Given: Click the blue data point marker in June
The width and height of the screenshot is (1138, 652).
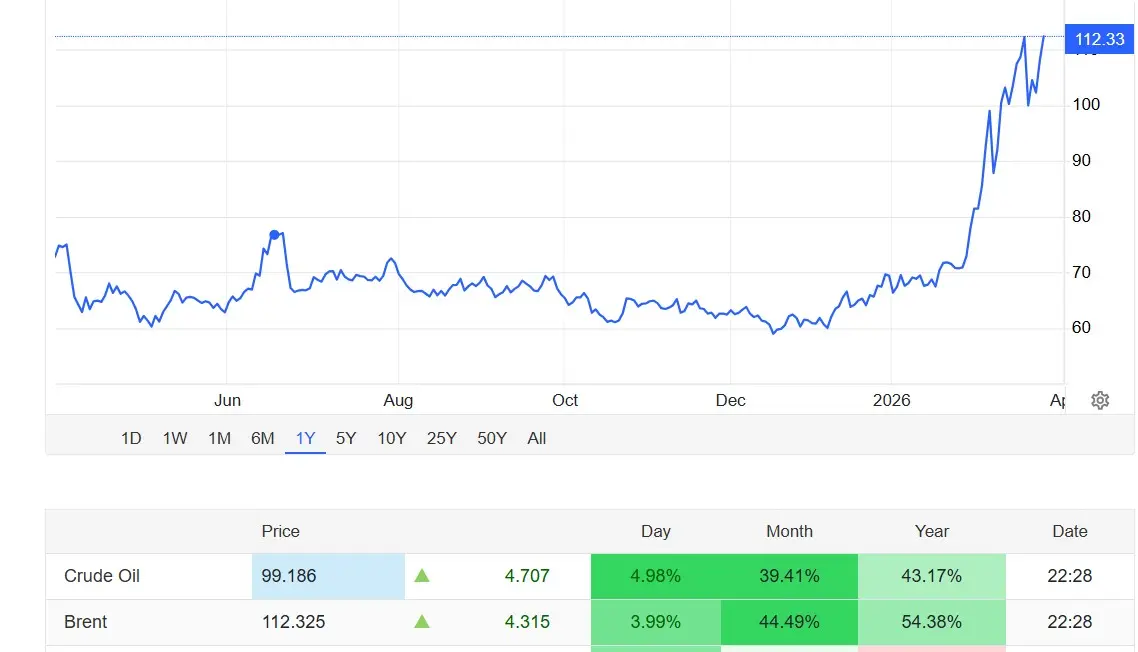Looking at the screenshot, I should click(274, 235).
